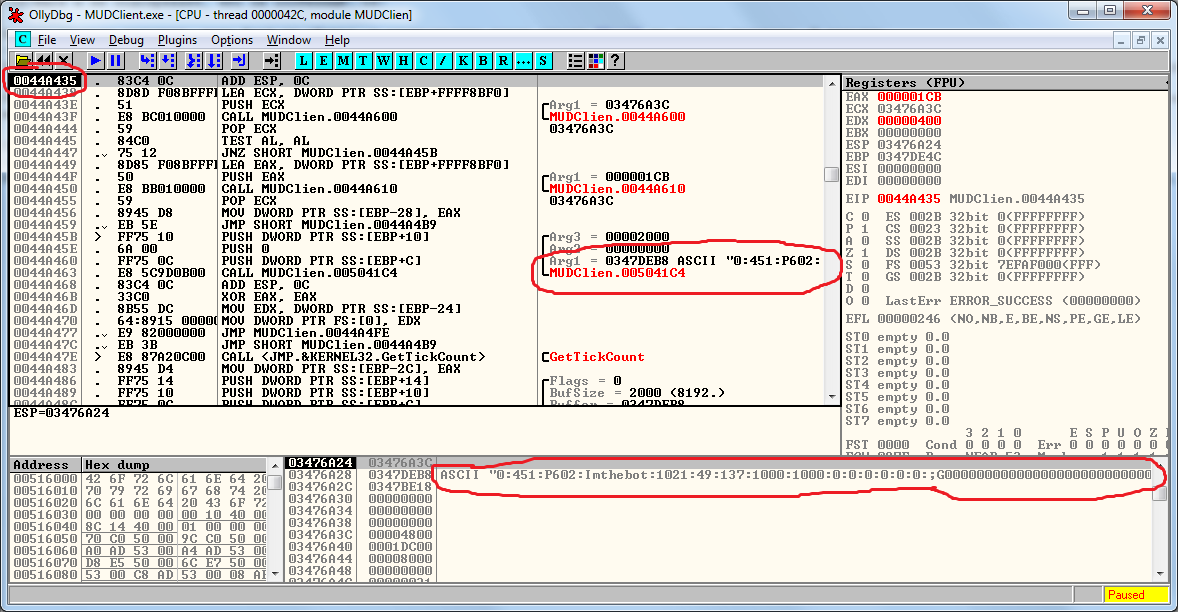
Task: Click the Address column header in dump pane
Action: tap(46, 465)
